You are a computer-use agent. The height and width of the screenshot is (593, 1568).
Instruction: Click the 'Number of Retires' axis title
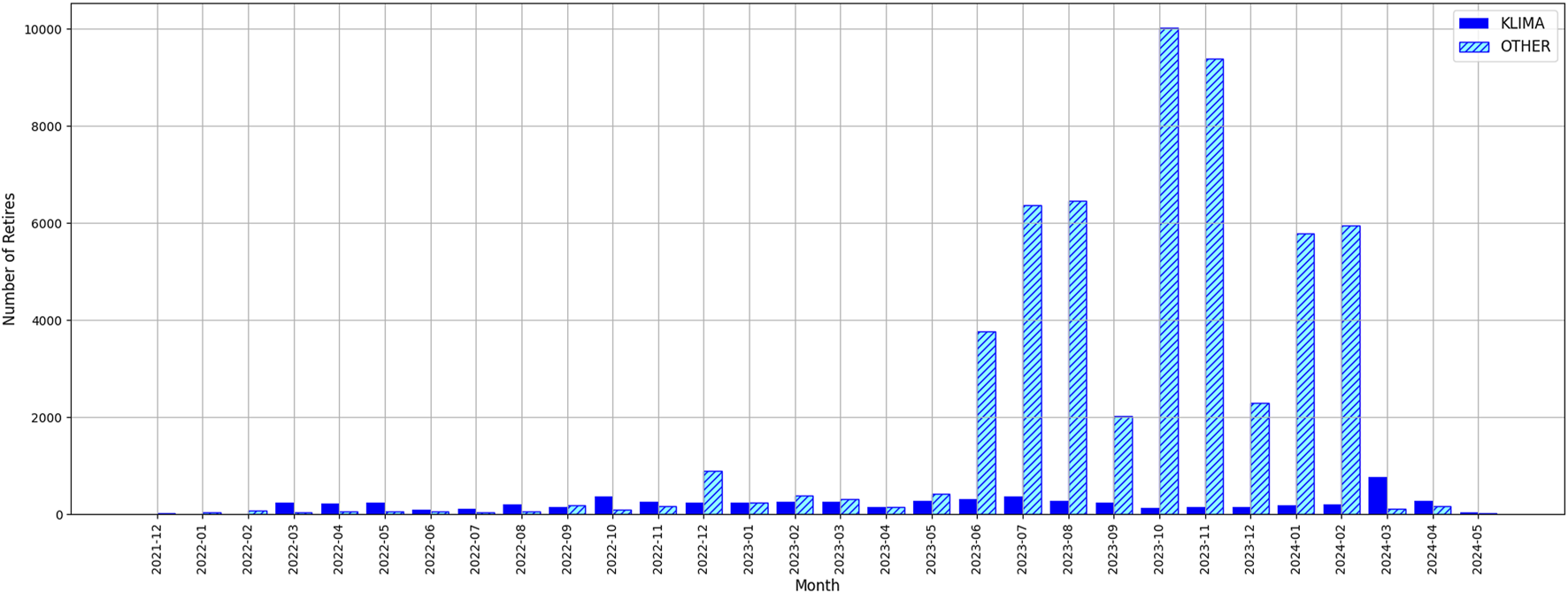click(10, 258)
